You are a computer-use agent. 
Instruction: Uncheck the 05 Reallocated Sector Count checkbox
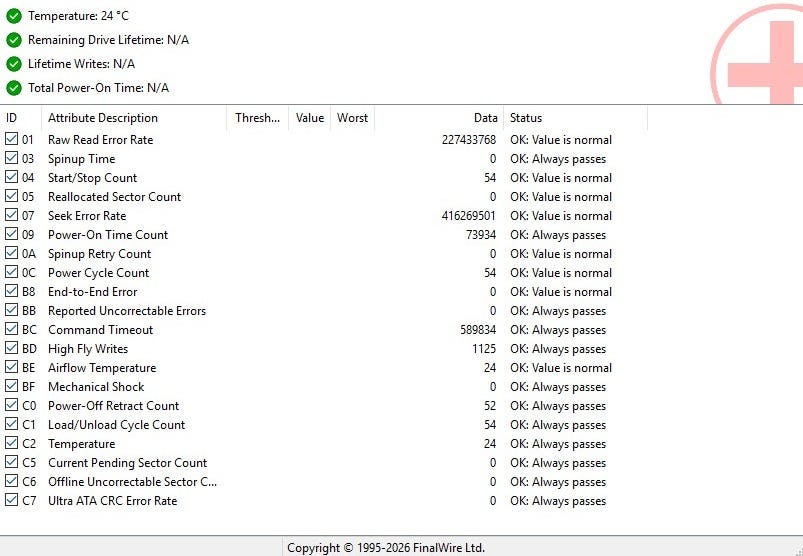11,196
